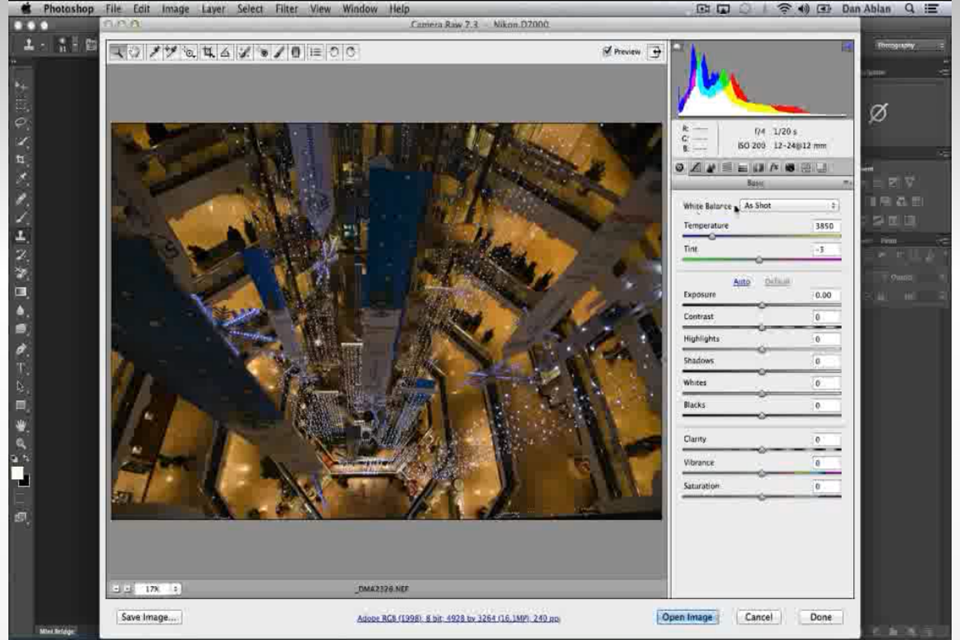This screenshot has height=640, width=960.
Task: Toggle highlight clipping warning in histogram
Action: 846,47
